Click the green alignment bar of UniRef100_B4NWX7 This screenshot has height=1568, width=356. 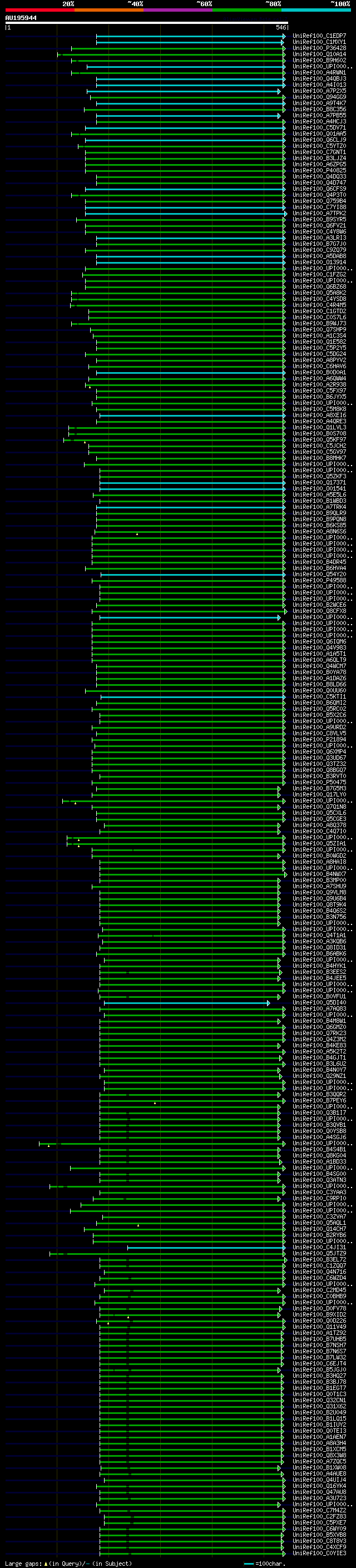tap(192, 874)
